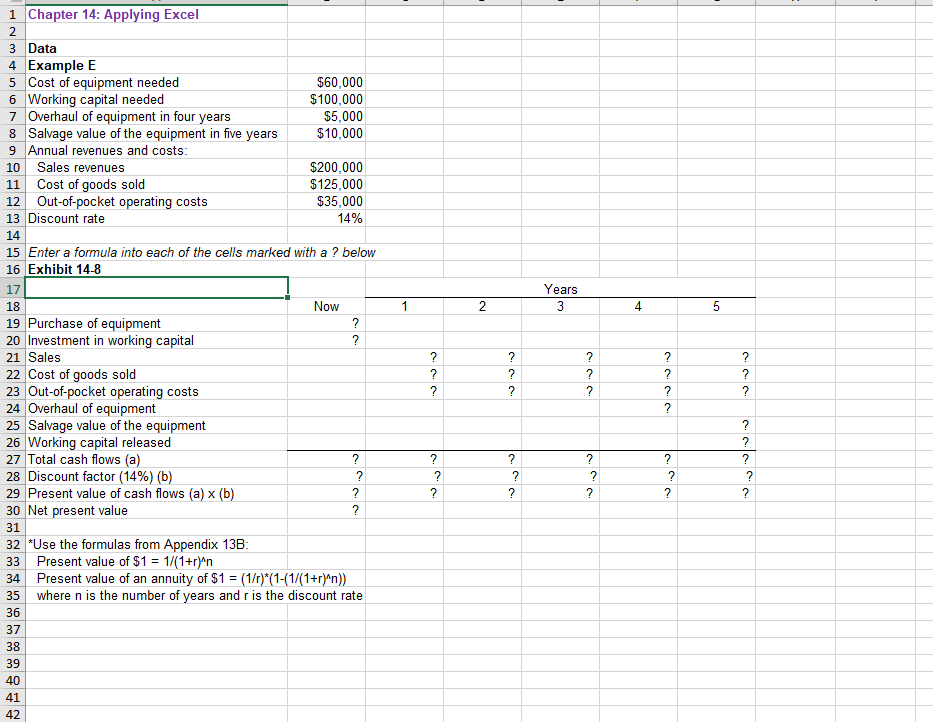Select Cost of goods sold '?' under year 2
The height and width of the screenshot is (722, 933).
pos(483,374)
